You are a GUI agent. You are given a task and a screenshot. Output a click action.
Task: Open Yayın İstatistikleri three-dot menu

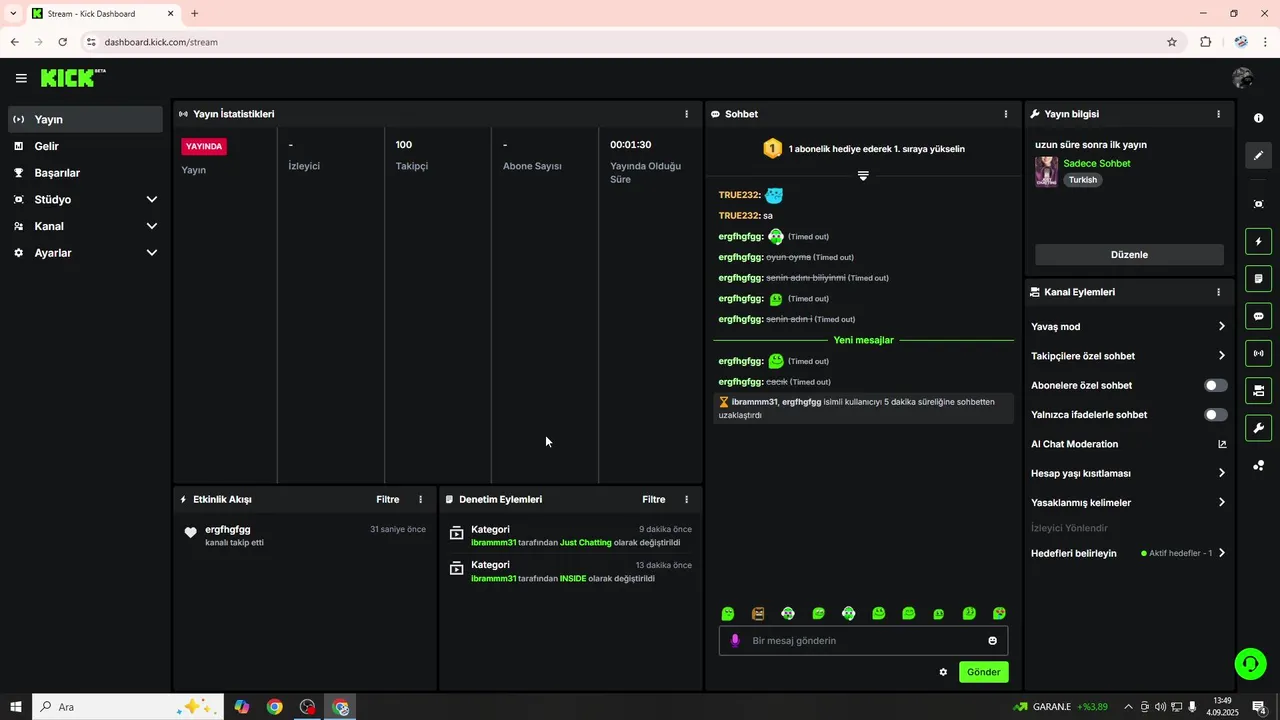[x=686, y=114]
